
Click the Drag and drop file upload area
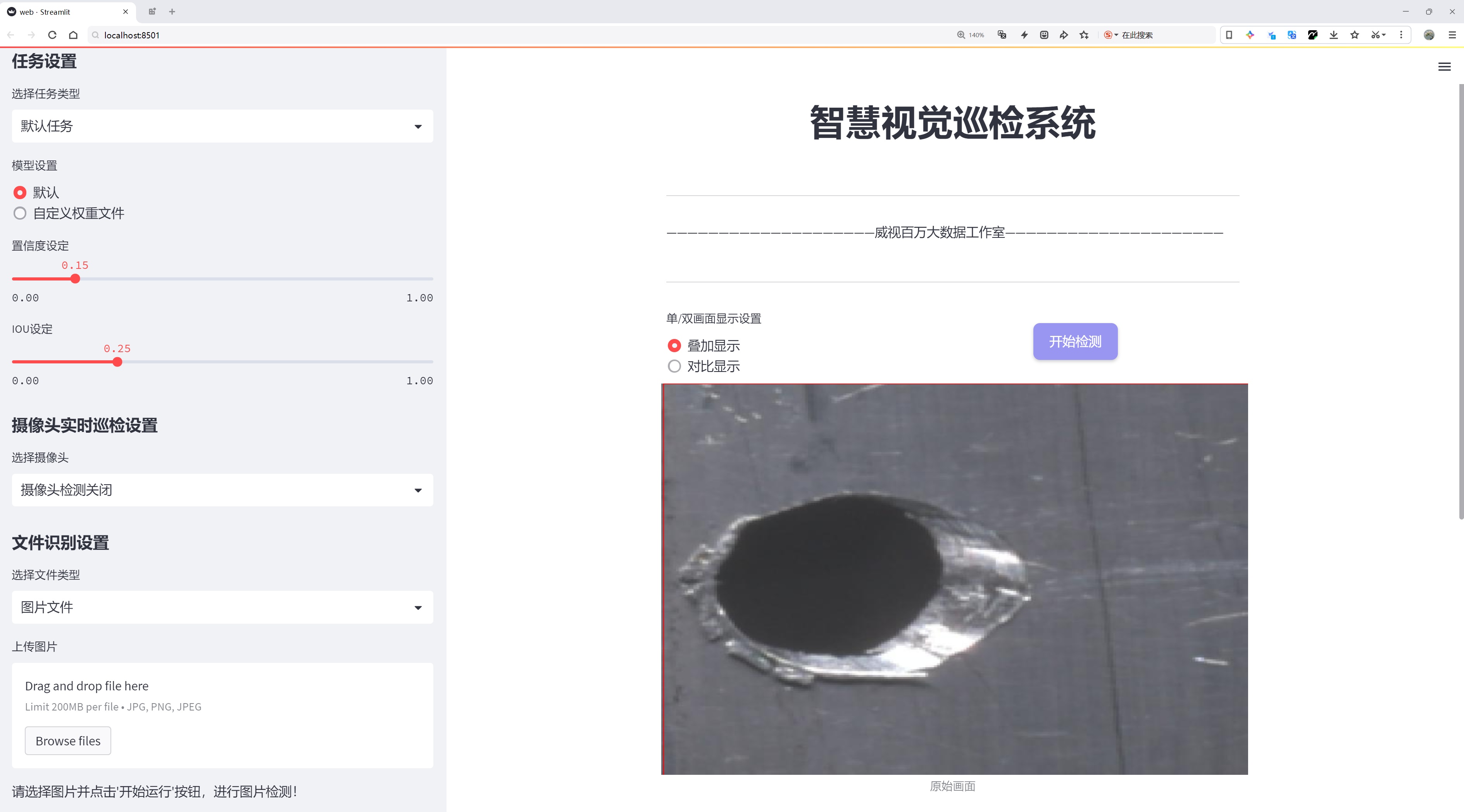222,716
